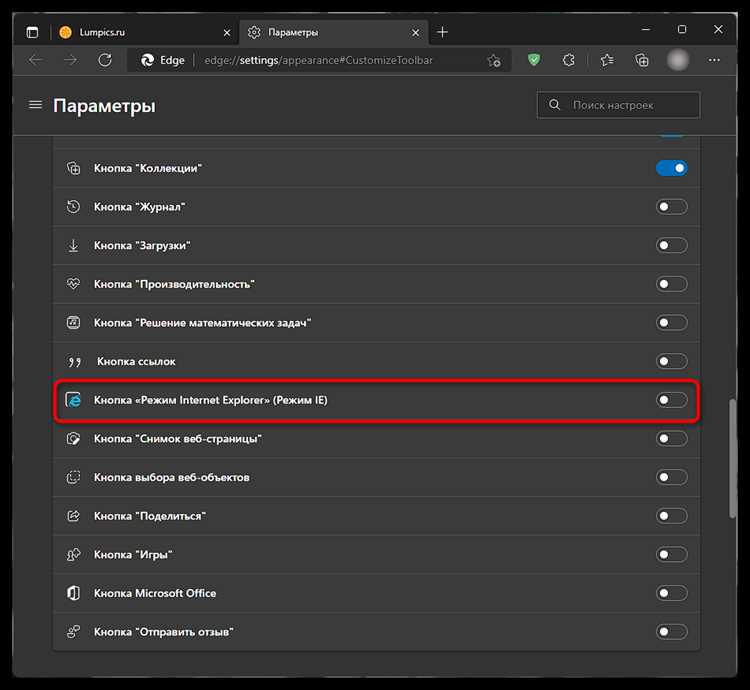The height and width of the screenshot is (690, 750).
Task: Click the Microsoft Office row icon
Action: pyautogui.click(x=73, y=593)
